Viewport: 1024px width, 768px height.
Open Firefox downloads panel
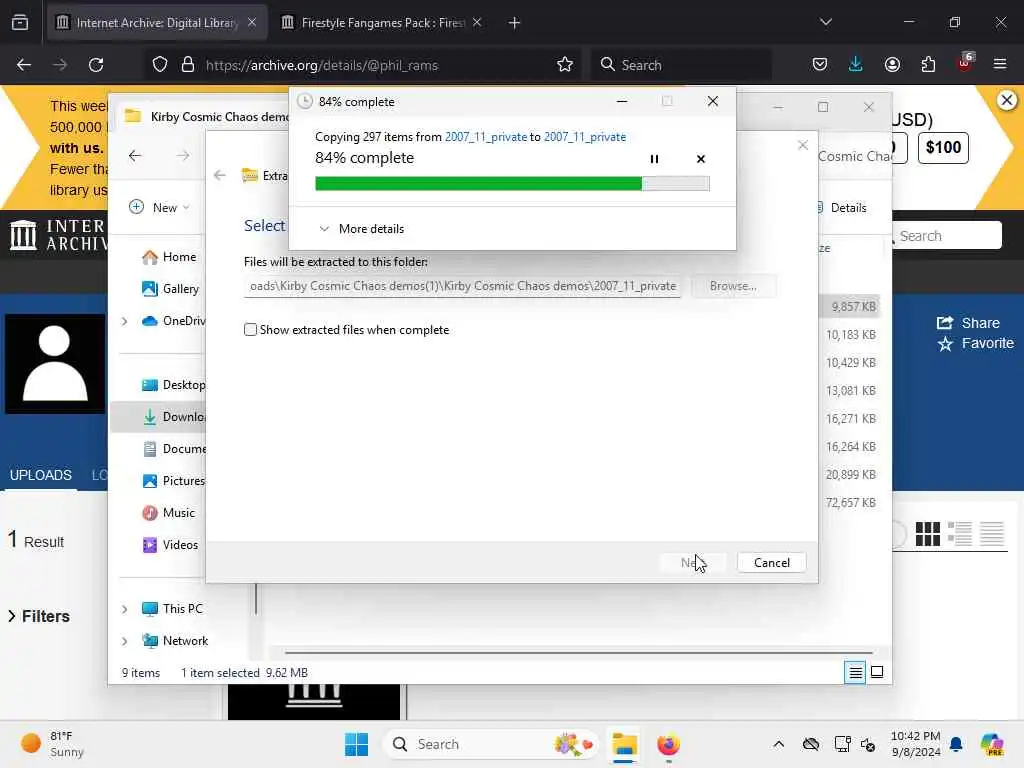tap(856, 64)
